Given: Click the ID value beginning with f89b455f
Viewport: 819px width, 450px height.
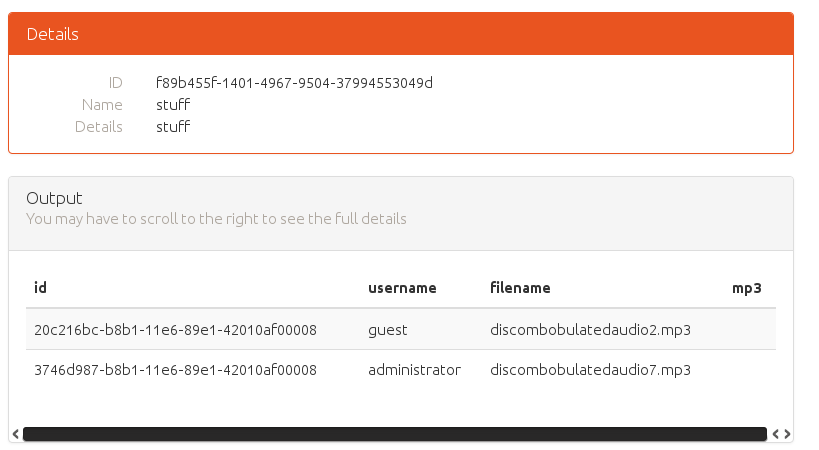Looking at the screenshot, I should [x=294, y=82].
